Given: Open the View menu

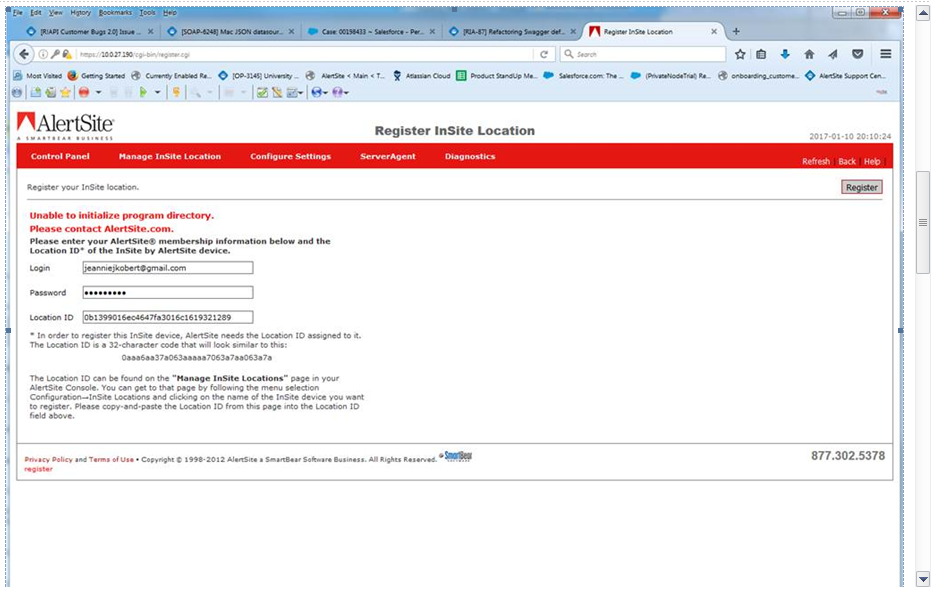Looking at the screenshot, I should (x=55, y=13).
